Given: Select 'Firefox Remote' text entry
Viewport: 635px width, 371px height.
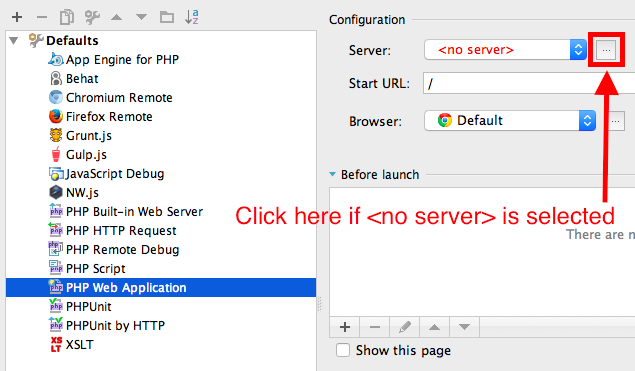Looking at the screenshot, I should coord(109,117).
